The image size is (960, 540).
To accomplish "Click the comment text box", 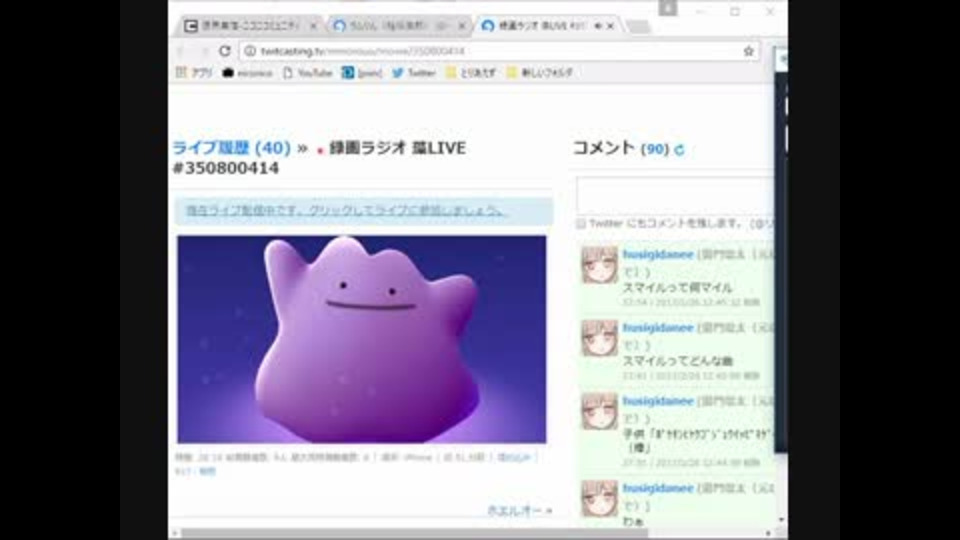I will click(x=675, y=195).
